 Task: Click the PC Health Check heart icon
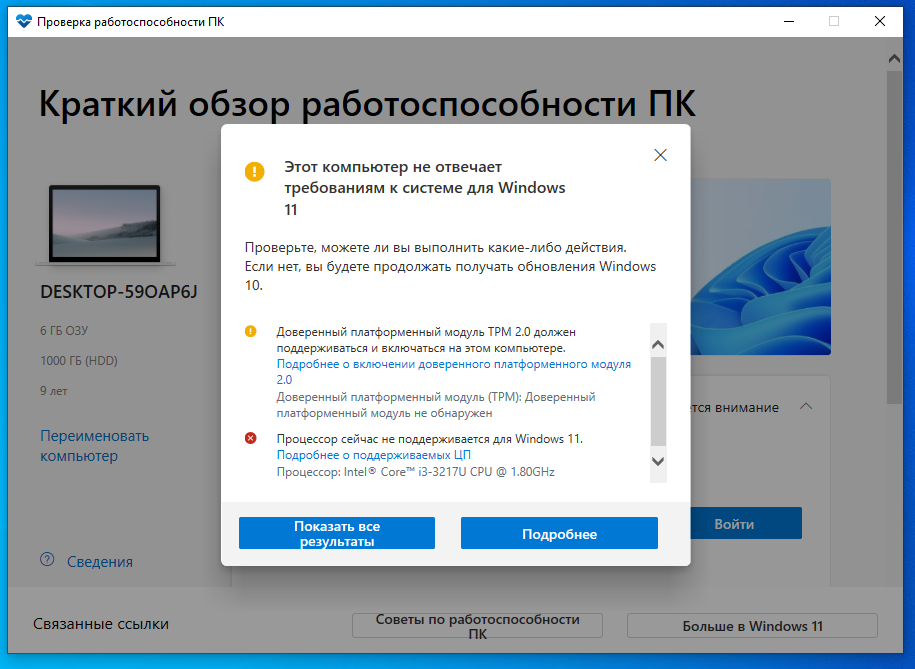pyautogui.click(x=23, y=22)
